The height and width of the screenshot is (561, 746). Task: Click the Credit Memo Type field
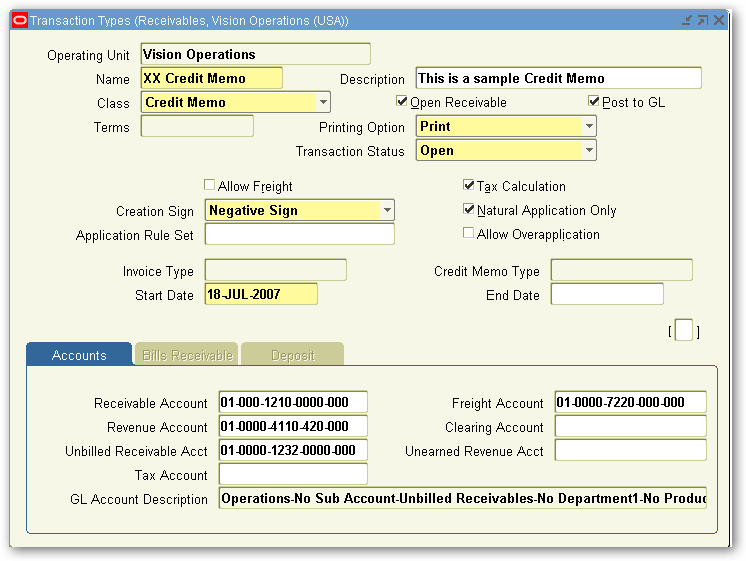point(621,270)
